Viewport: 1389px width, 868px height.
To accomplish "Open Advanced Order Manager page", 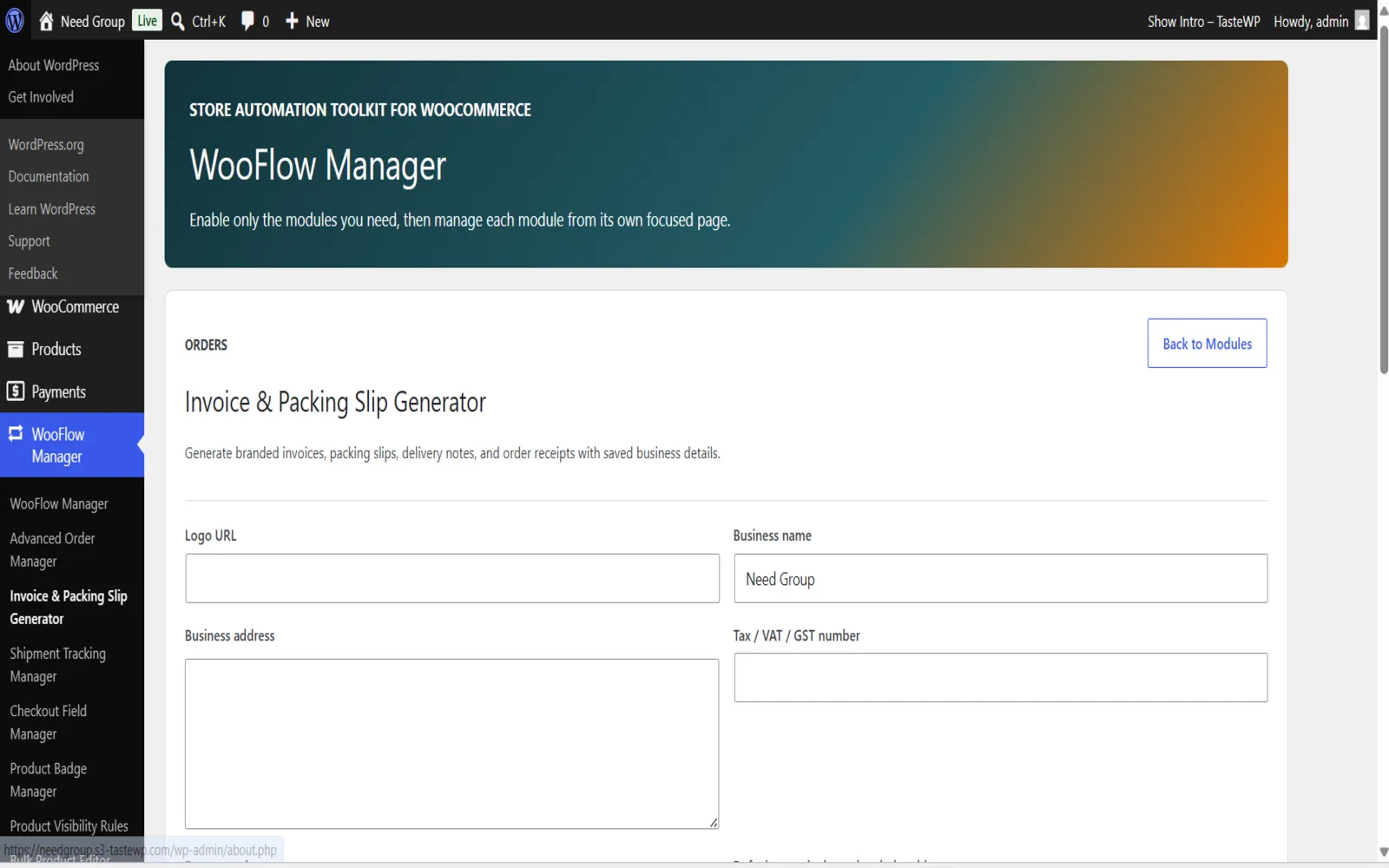I will (x=52, y=549).
